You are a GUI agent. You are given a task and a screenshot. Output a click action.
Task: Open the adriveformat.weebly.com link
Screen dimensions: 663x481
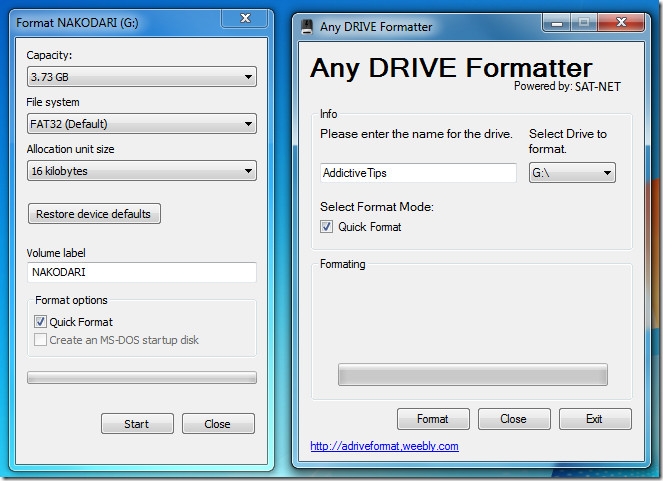pyautogui.click(x=384, y=446)
